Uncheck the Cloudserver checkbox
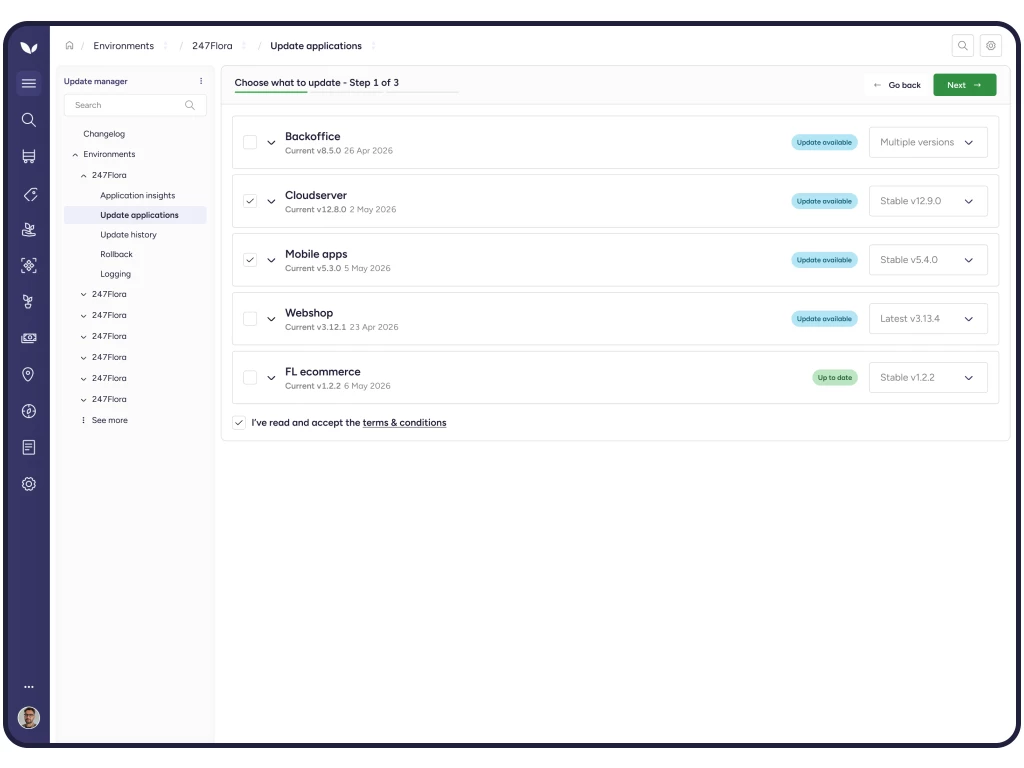This screenshot has height=768, width=1024. [250, 201]
